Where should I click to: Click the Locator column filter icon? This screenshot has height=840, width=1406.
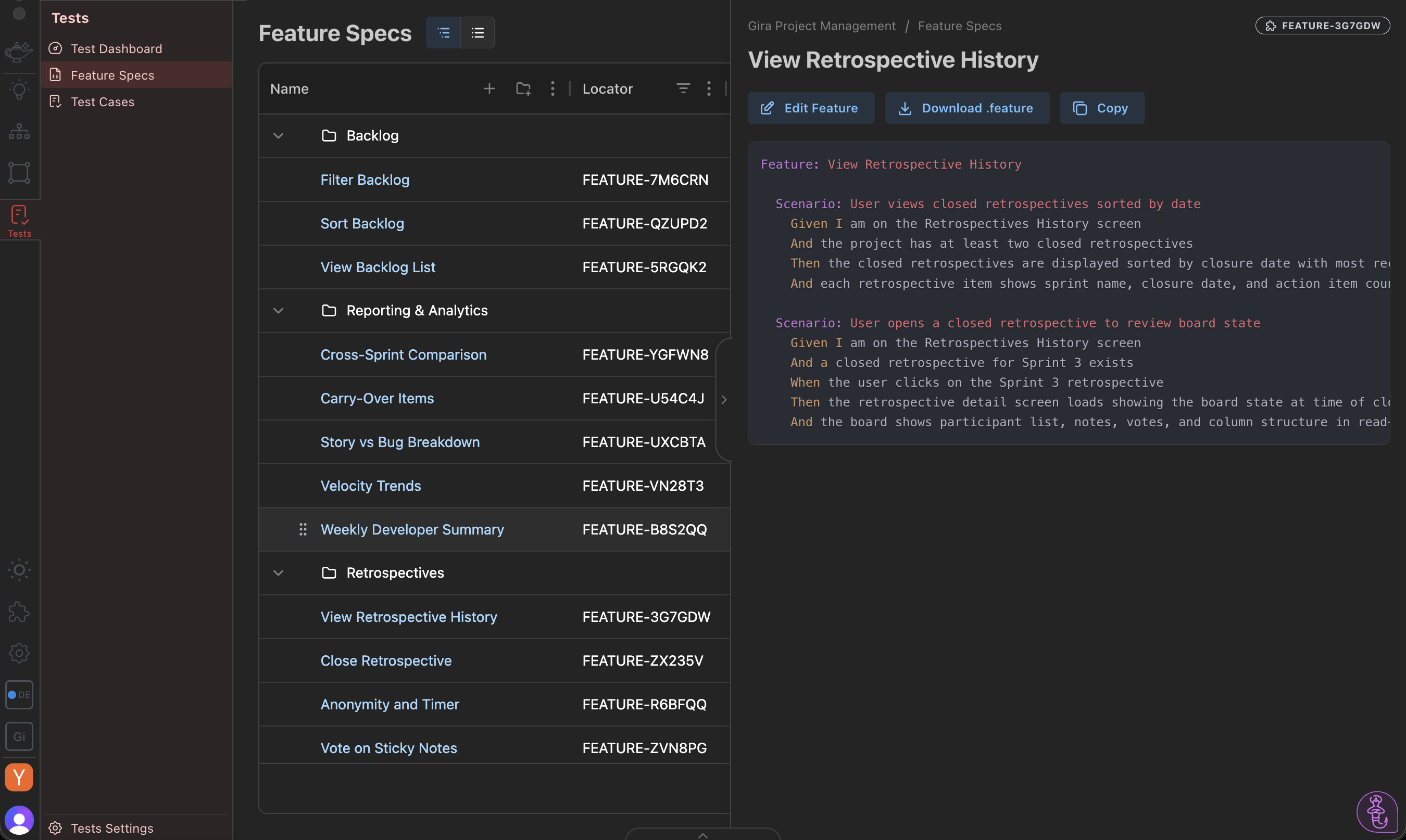pos(683,88)
